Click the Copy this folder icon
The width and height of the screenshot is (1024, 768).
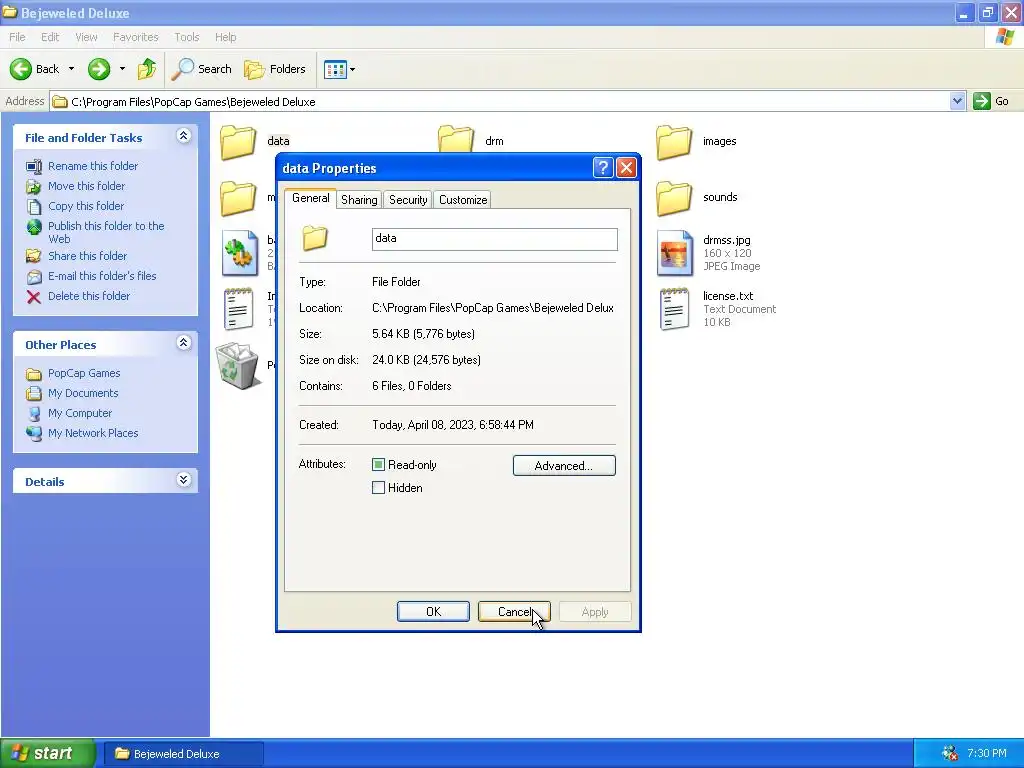(x=34, y=206)
